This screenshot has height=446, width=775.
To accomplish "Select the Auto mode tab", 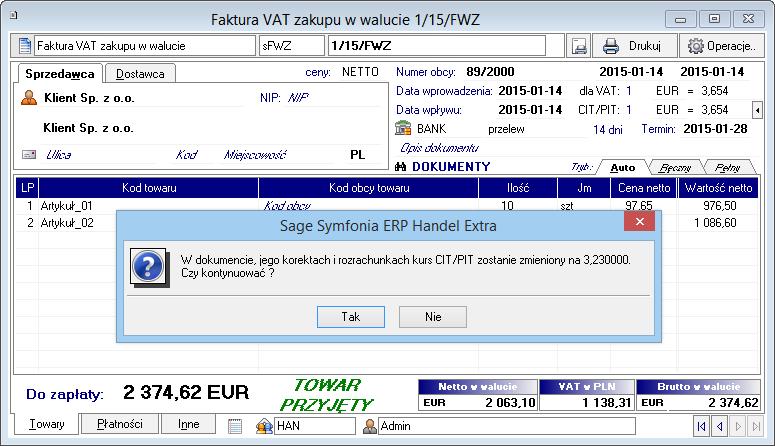I will click(623, 168).
